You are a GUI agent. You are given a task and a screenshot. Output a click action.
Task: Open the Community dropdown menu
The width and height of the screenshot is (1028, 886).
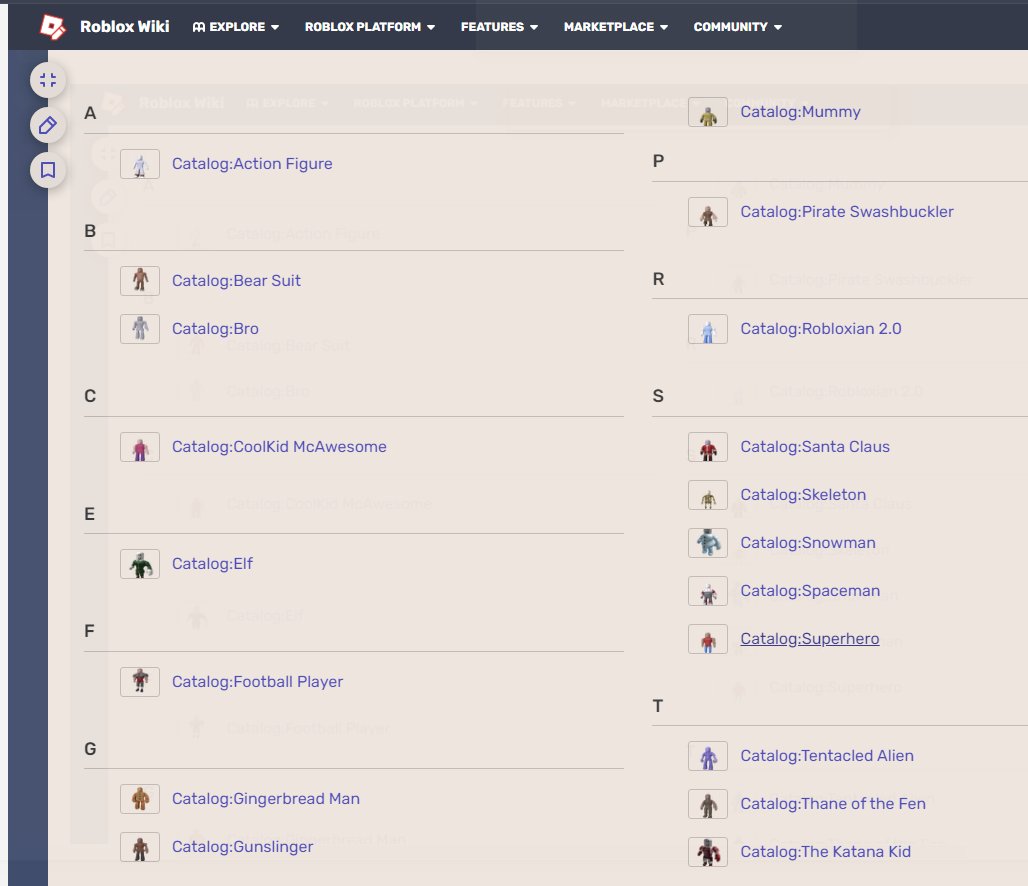(738, 27)
